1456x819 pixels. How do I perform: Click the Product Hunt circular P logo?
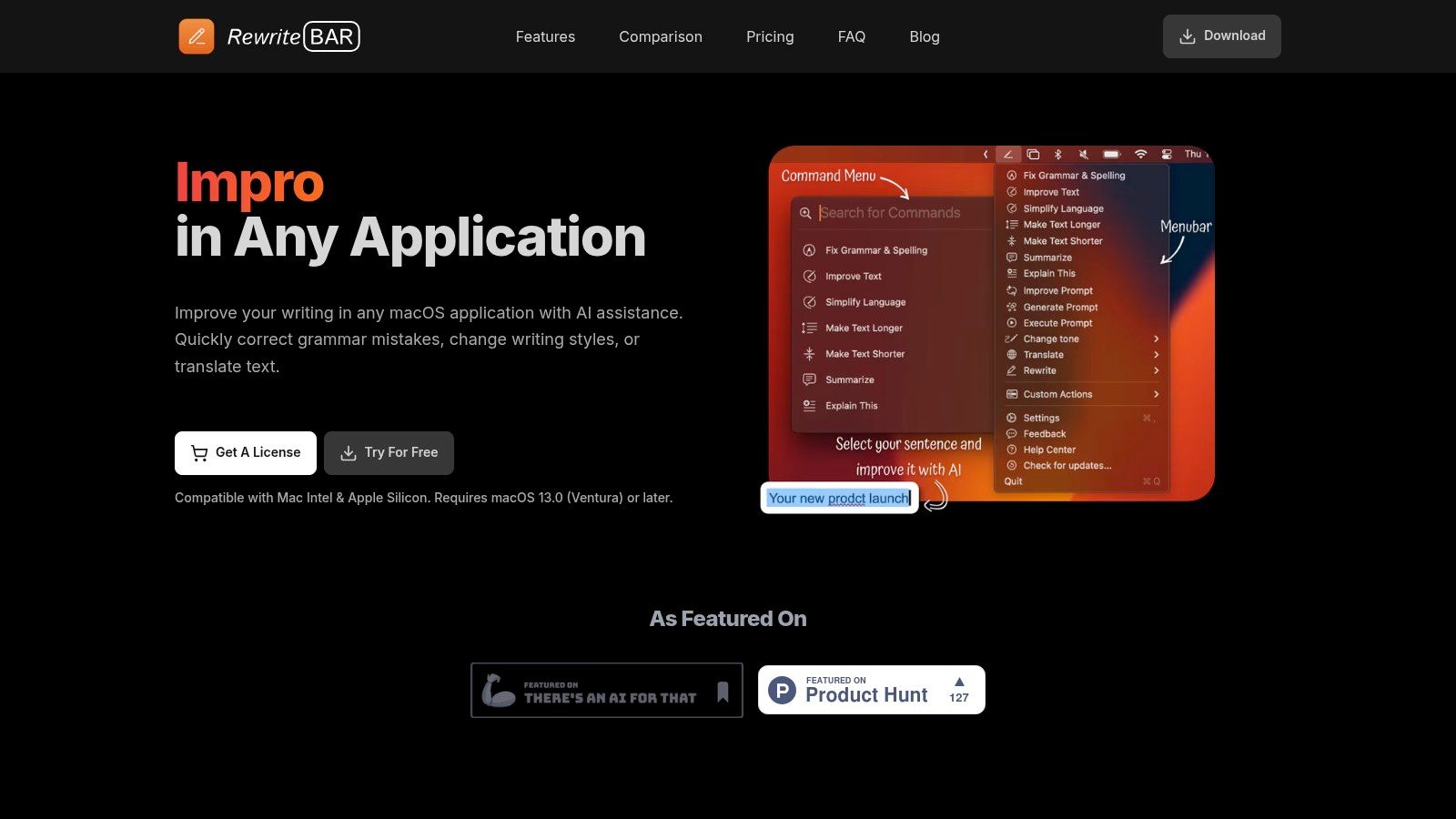tap(782, 691)
